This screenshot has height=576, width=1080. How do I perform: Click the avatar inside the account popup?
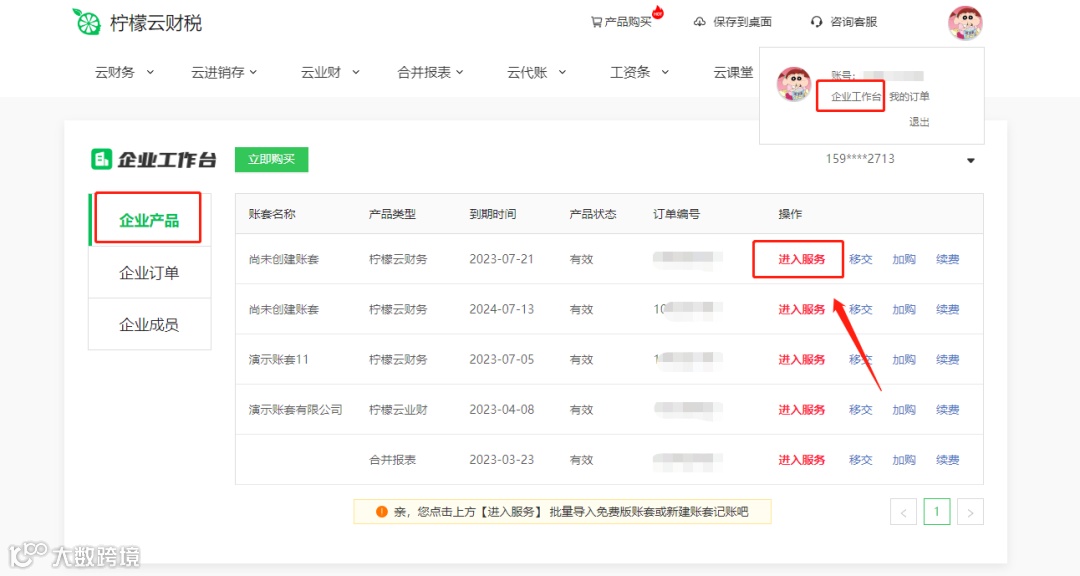pyautogui.click(x=793, y=84)
